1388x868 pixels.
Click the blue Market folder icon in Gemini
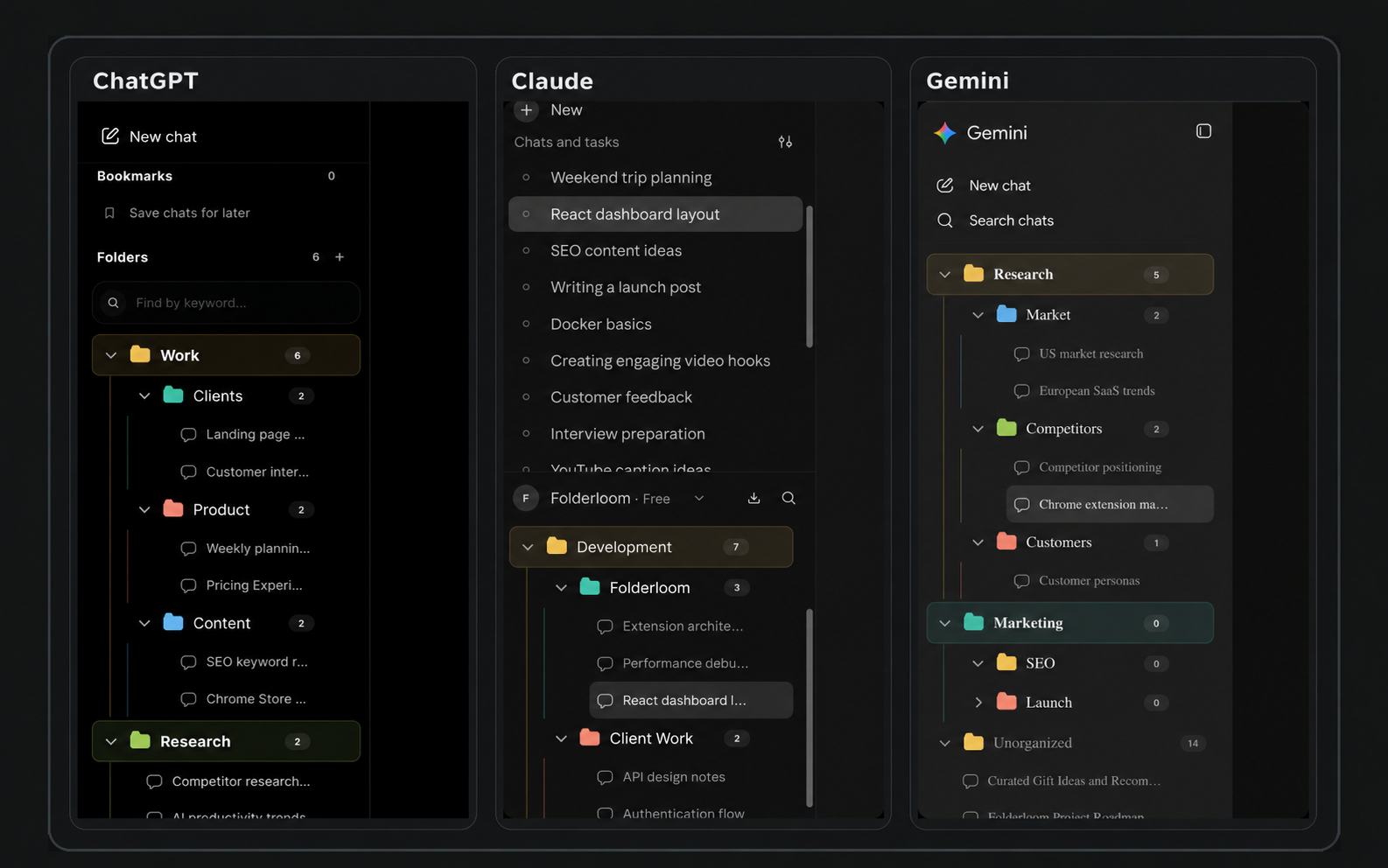[x=1006, y=314]
